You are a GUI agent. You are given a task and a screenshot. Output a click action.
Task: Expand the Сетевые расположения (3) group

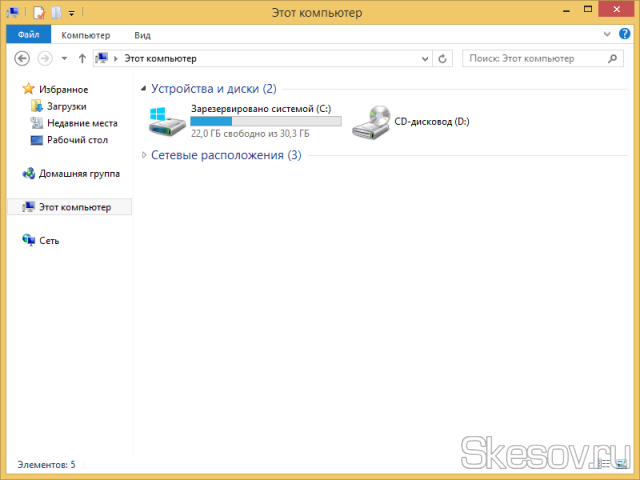click(145, 155)
